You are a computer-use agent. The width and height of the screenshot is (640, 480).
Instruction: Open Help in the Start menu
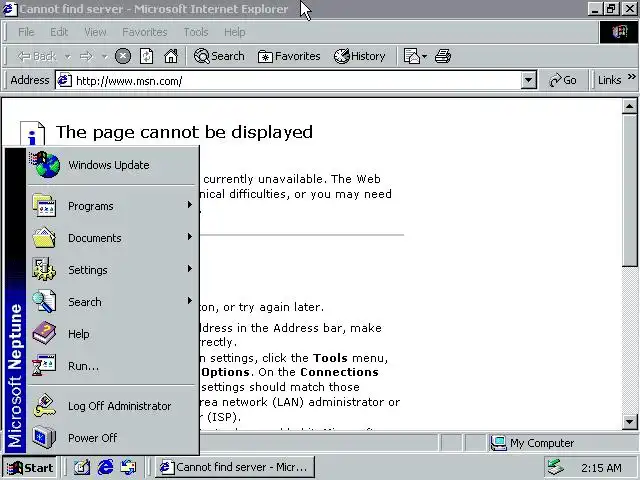click(112, 334)
